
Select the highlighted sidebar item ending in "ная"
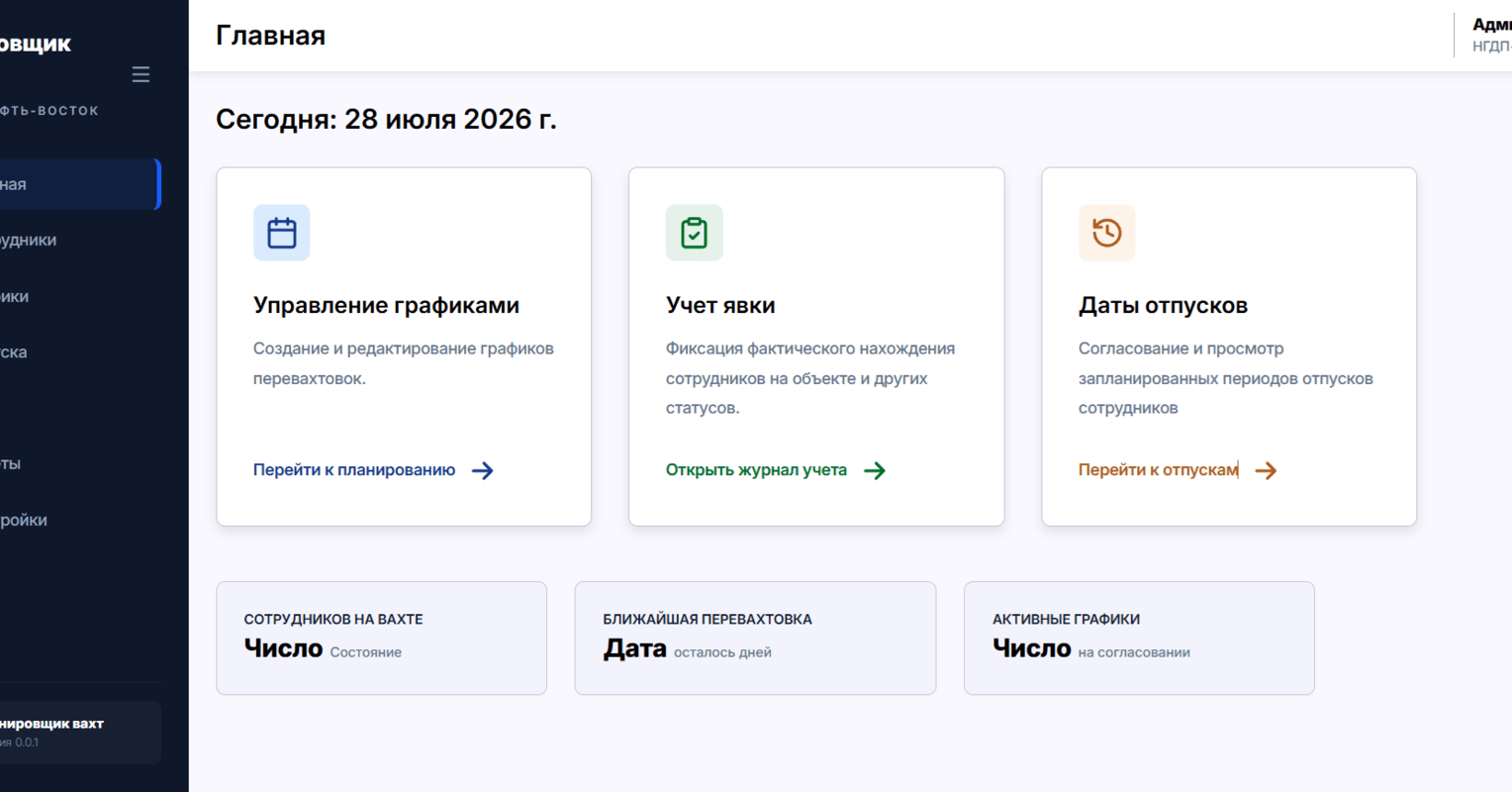(x=79, y=184)
